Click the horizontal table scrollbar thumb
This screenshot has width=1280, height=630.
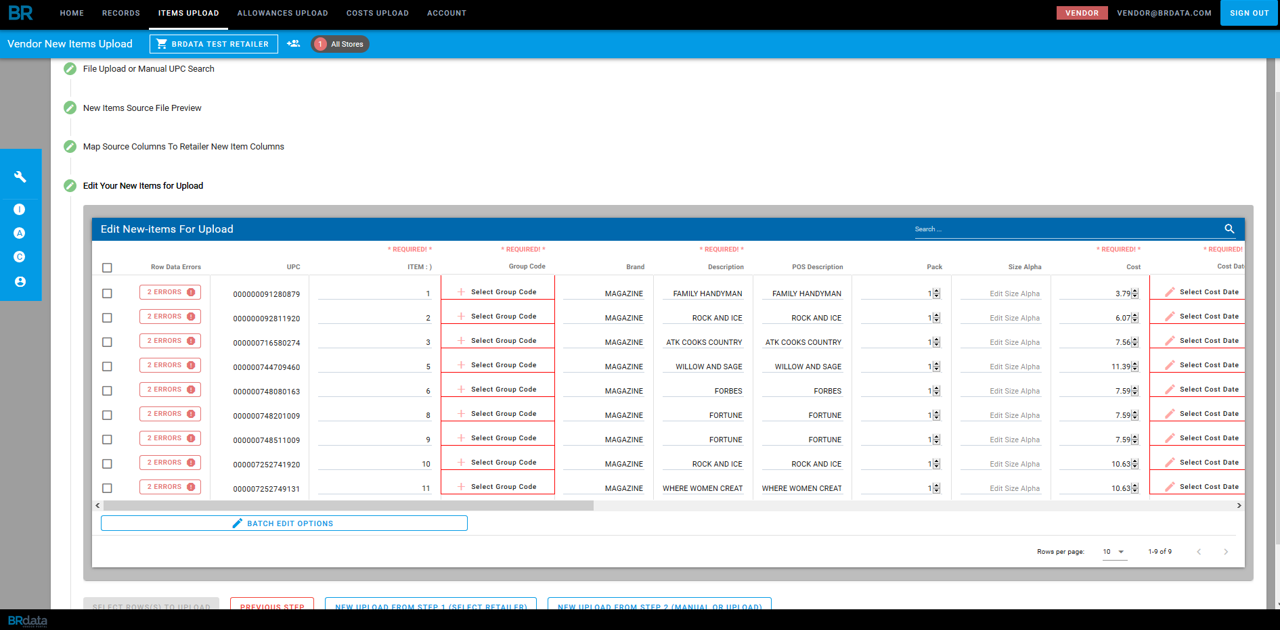coord(348,506)
